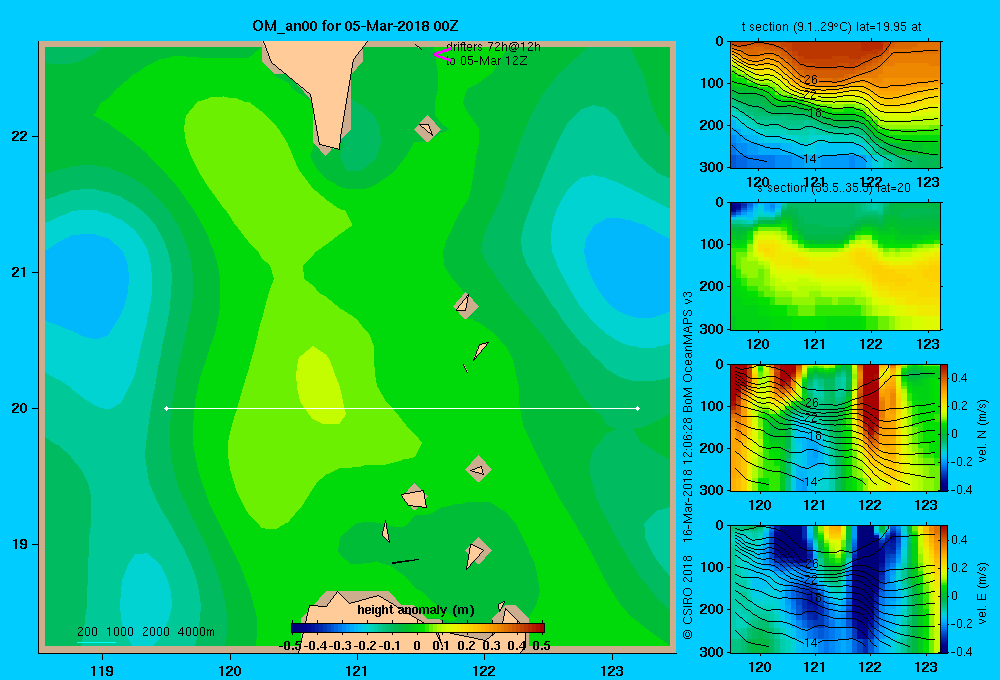Click the '200 1000 2000 4000m' depth legend
1000x680 pixels.
(x=146, y=632)
